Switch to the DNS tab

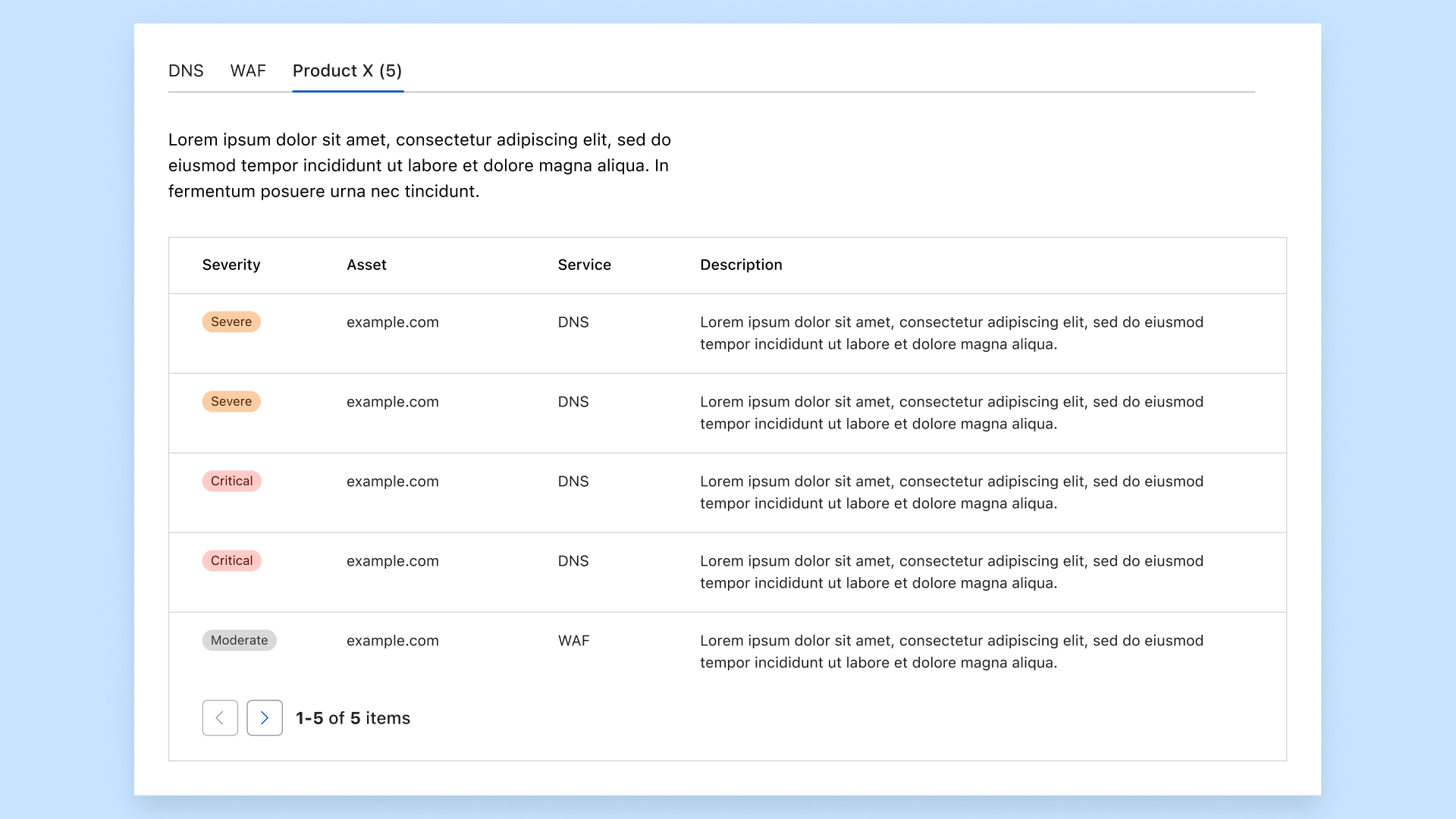point(186,71)
